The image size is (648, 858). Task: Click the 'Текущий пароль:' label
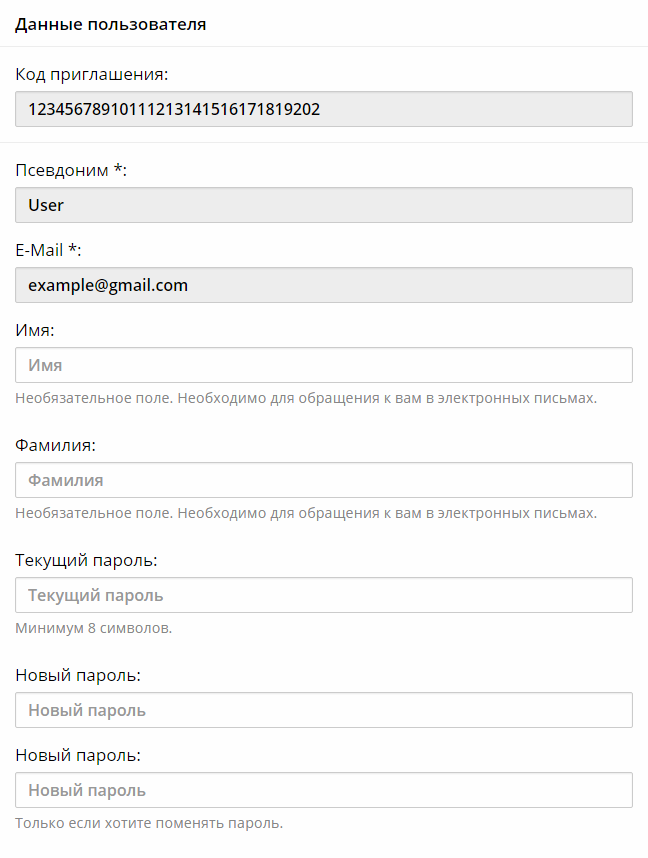tap(86, 560)
